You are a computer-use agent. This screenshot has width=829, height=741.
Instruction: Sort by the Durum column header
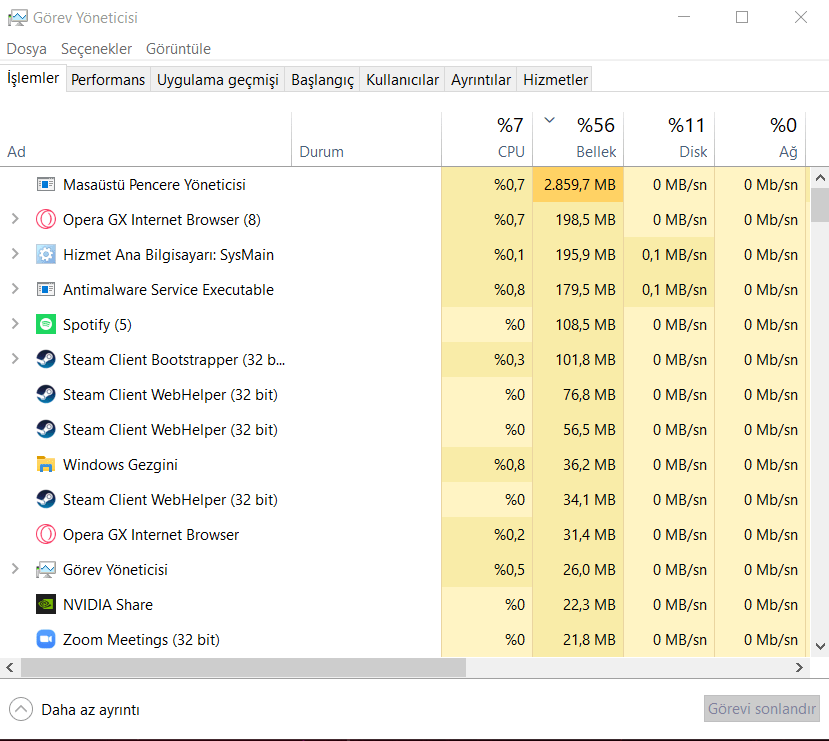[366, 140]
